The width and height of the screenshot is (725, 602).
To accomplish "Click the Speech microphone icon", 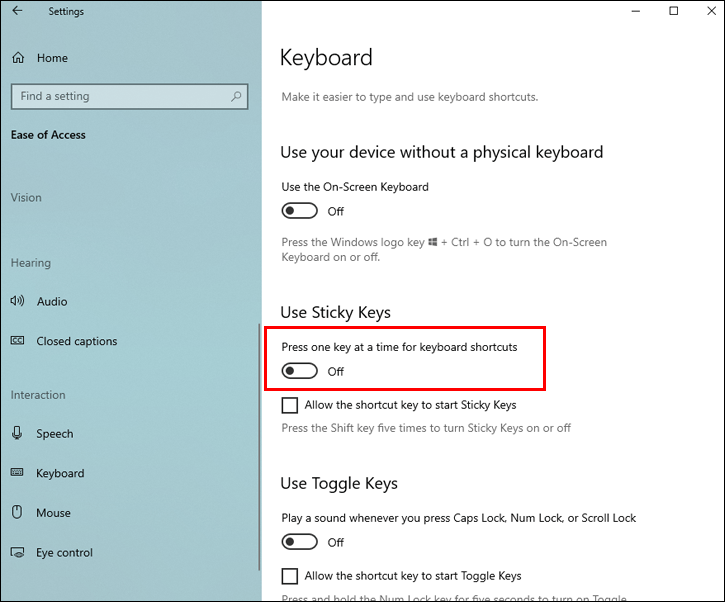I will (18, 434).
